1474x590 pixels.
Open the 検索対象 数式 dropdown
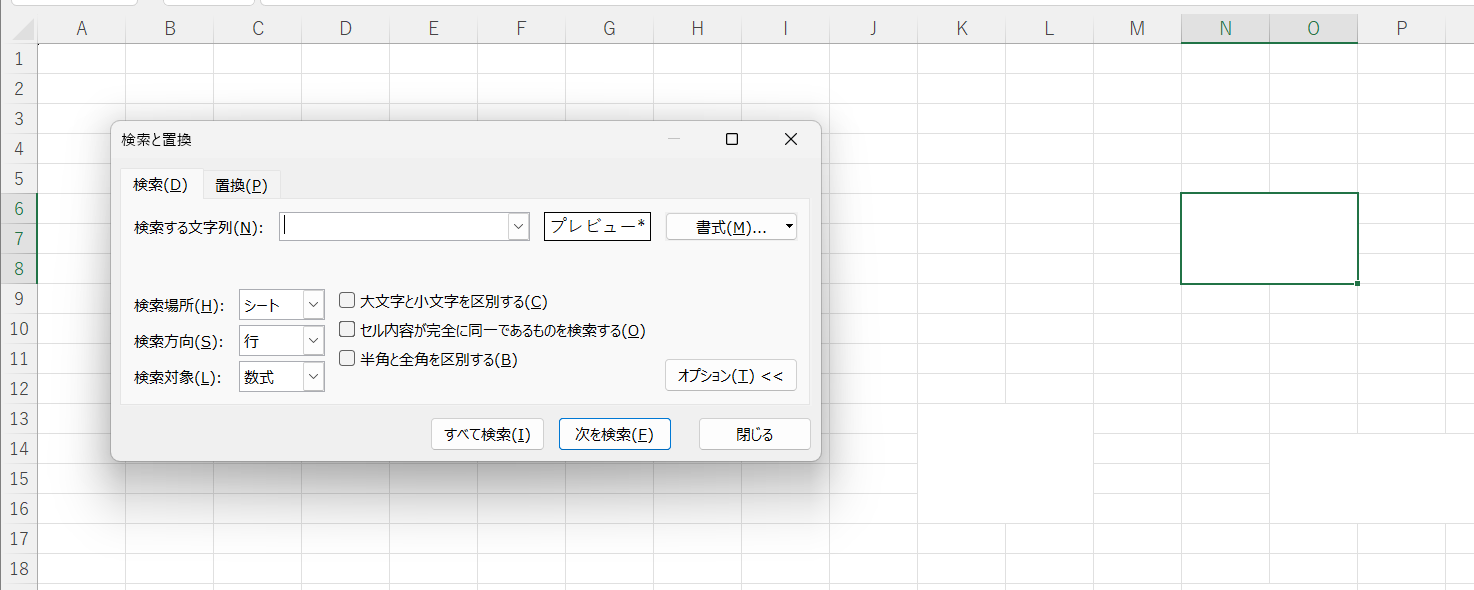(314, 377)
